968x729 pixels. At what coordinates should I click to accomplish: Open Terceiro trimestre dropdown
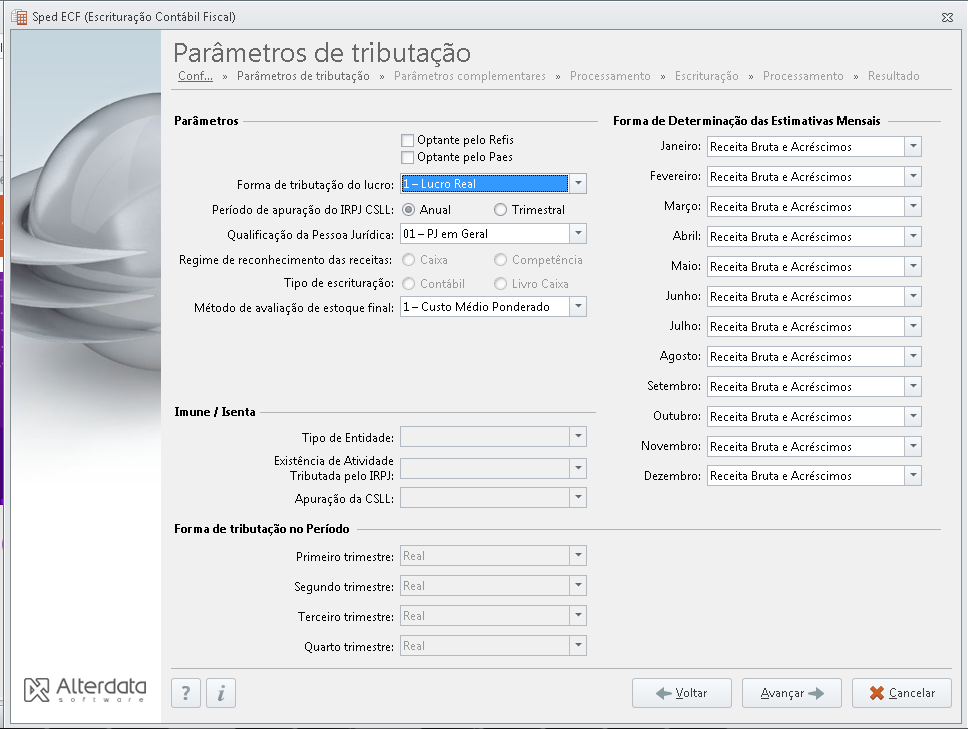tap(578, 615)
